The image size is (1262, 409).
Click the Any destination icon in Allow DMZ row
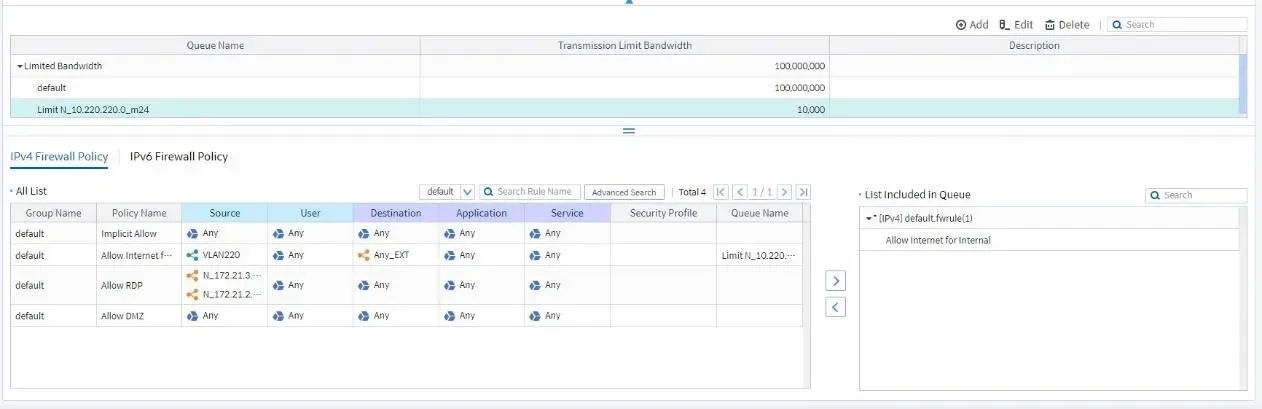363,316
